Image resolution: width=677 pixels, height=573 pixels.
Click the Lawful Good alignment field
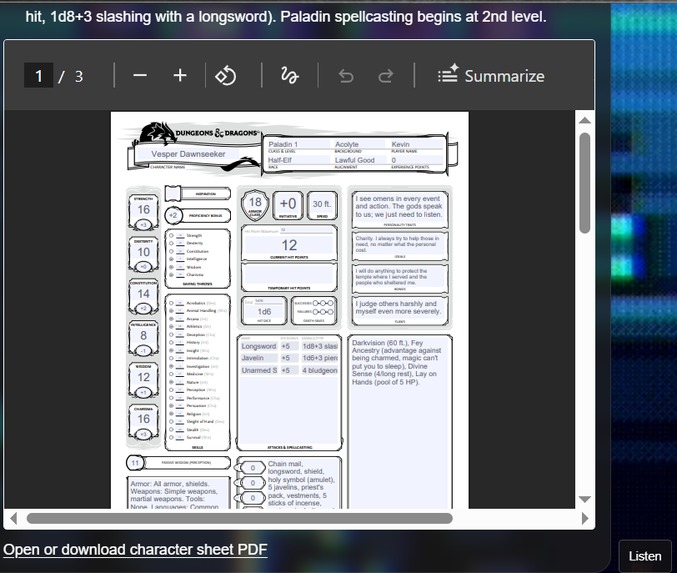(x=359, y=160)
